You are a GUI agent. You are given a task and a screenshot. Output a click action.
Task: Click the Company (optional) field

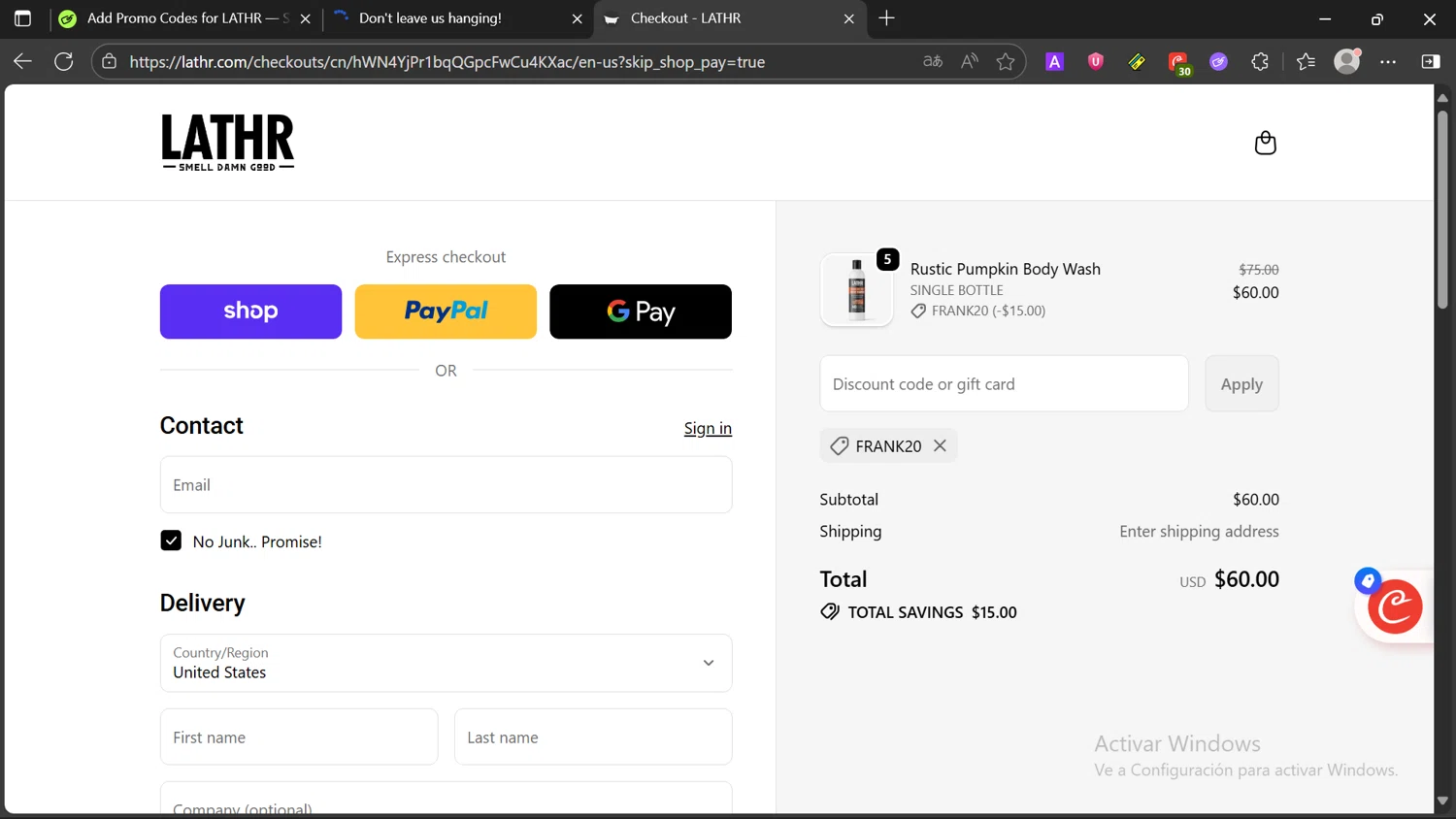pos(446,798)
